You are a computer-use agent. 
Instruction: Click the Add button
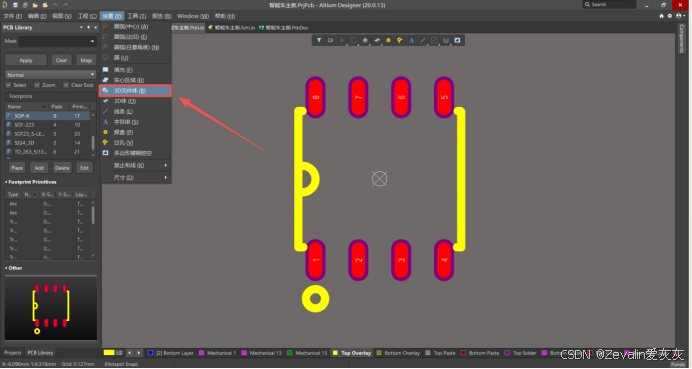pos(39,168)
